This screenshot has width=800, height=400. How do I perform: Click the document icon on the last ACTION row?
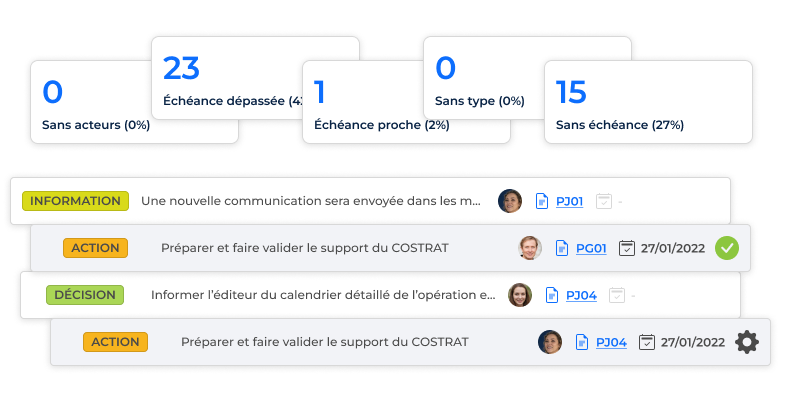coord(582,342)
